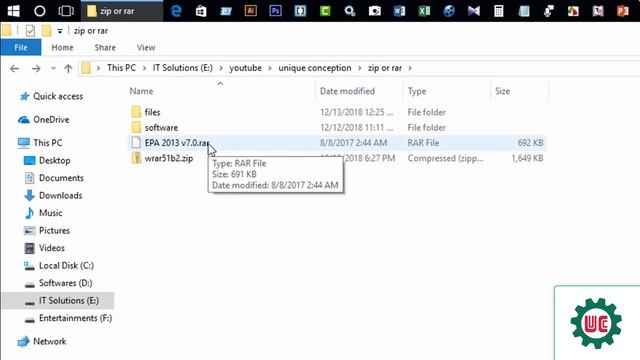Select the software folder
Viewport: 640px width, 360px height.
point(161,128)
